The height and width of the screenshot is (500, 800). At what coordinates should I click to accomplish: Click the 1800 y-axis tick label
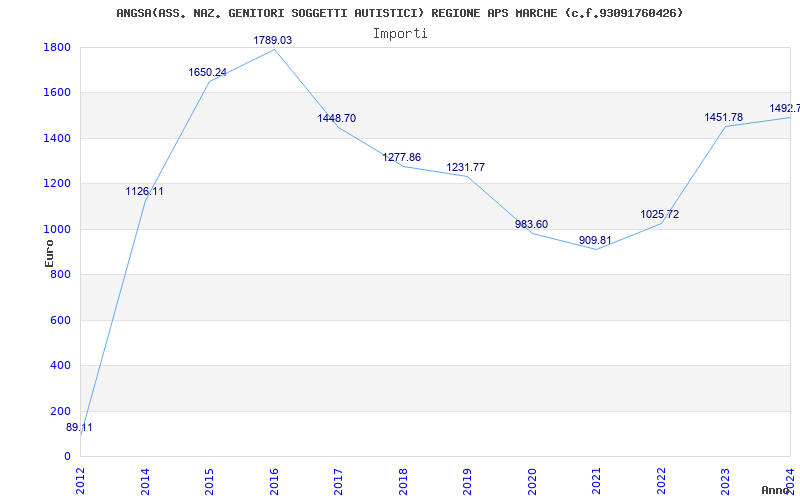pos(57,47)
